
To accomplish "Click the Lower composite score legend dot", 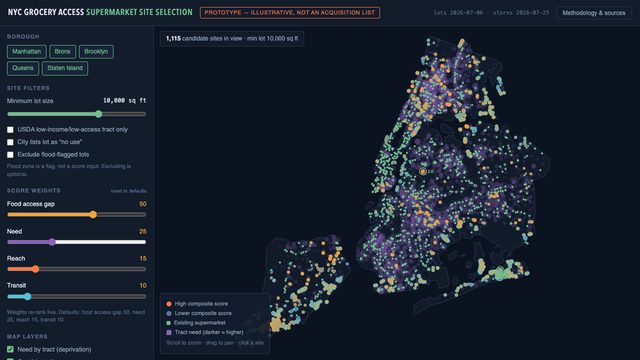I will [x=169, y=313].
